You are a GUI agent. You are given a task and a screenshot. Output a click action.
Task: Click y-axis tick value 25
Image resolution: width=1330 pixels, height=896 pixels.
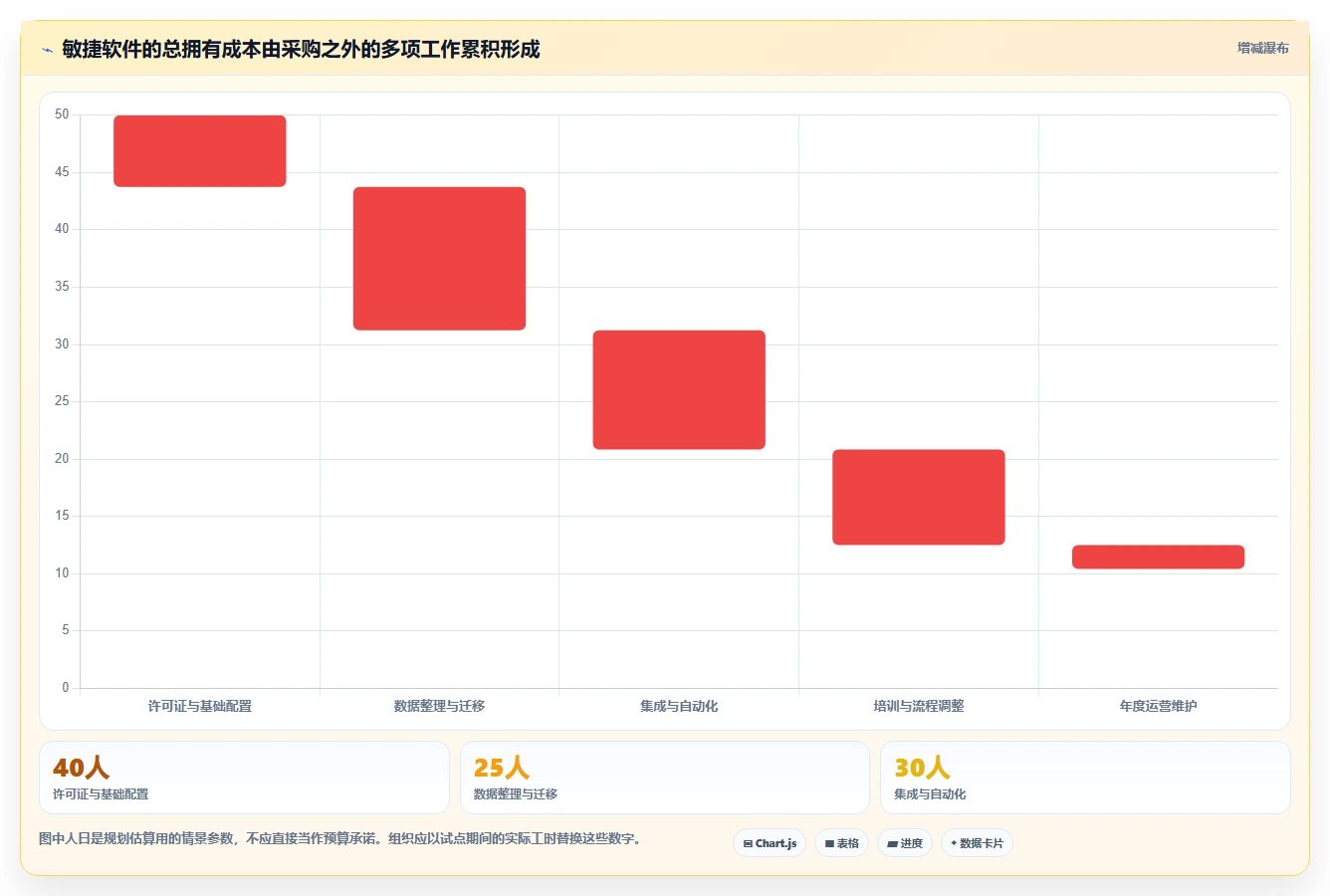[62, 401]
